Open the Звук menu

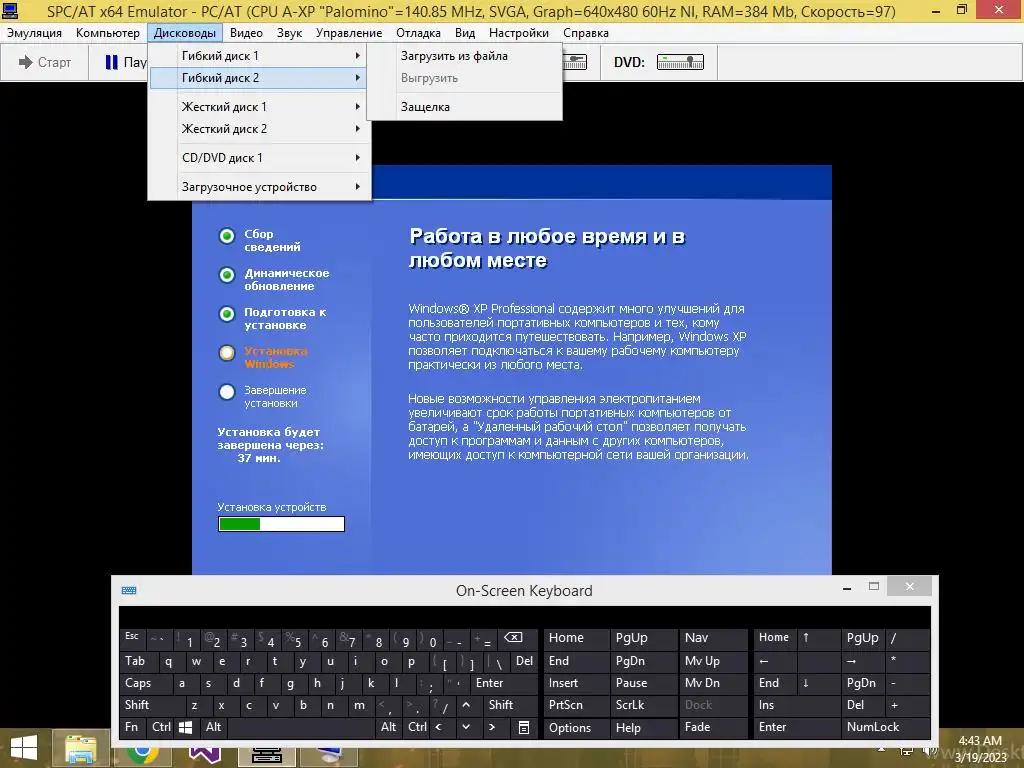point(289,33)
